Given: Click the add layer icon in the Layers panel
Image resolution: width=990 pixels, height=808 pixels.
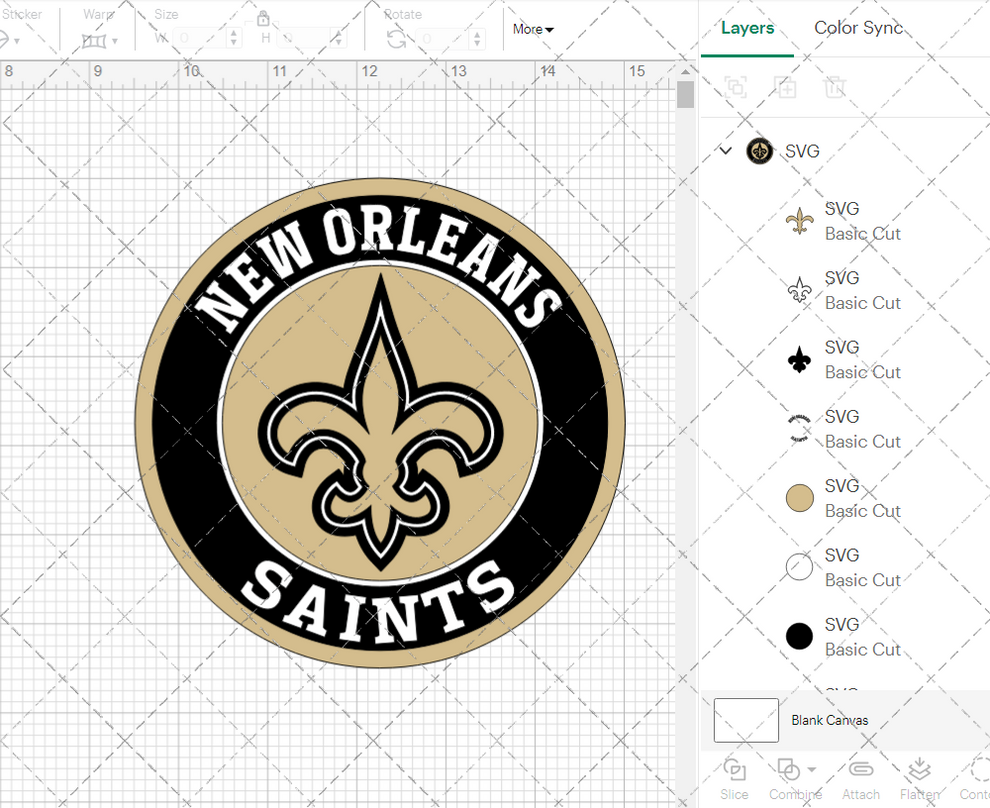Looking at the screenshot, I should pyautogui.click(x=786, y=87).
